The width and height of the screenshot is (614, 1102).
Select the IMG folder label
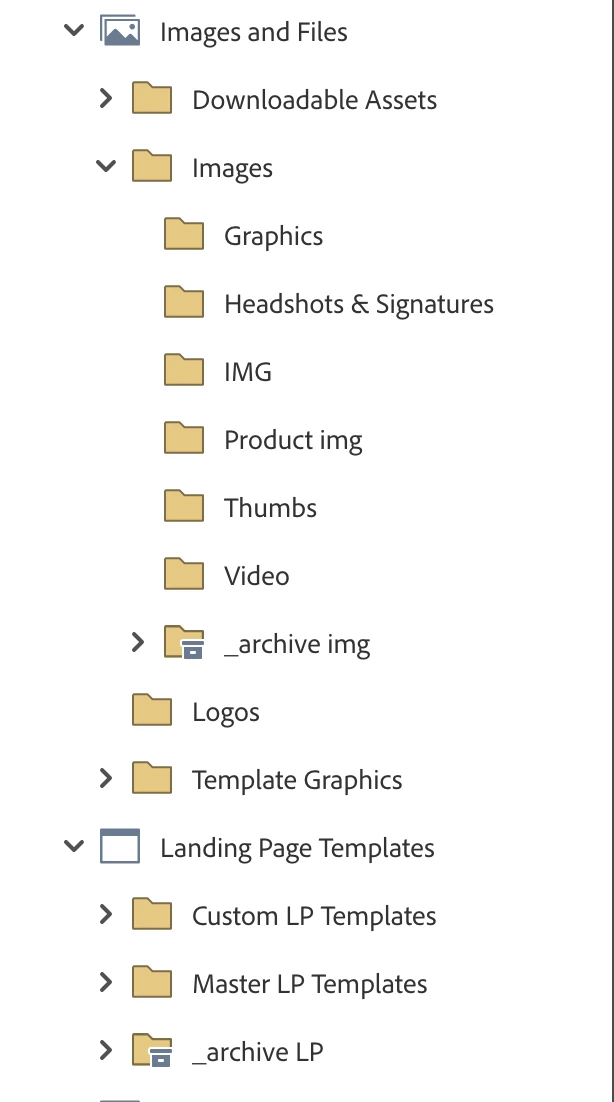[x=248, y=372]
